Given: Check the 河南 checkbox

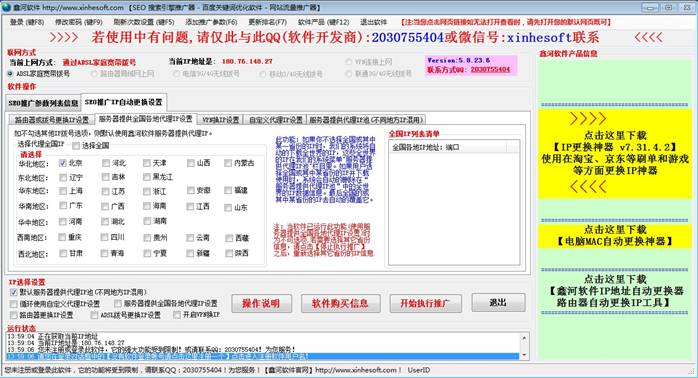Looking at the screenshot, I should click(x=63, y=221).
